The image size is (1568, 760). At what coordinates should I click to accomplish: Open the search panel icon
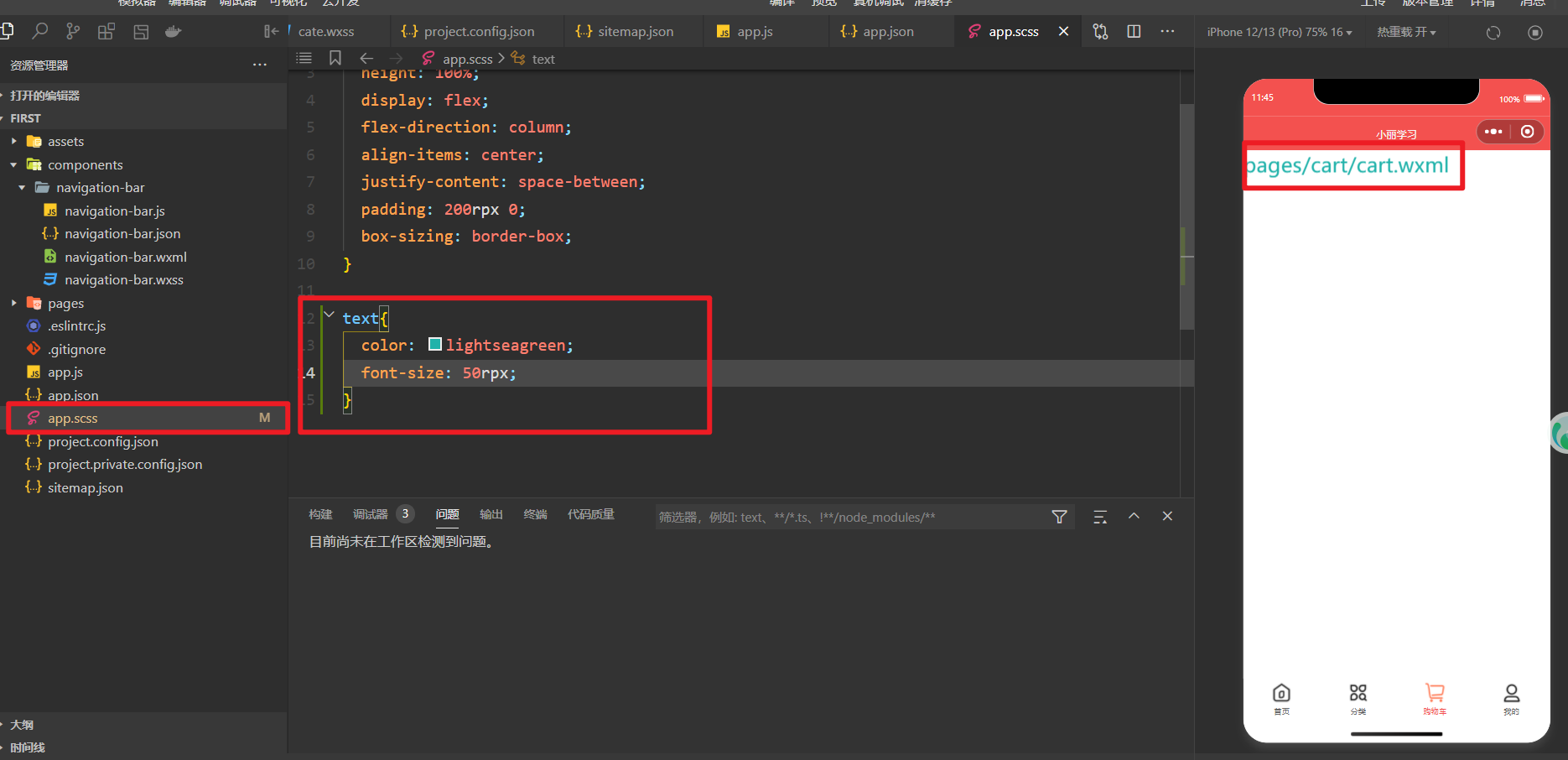point(39,32)
